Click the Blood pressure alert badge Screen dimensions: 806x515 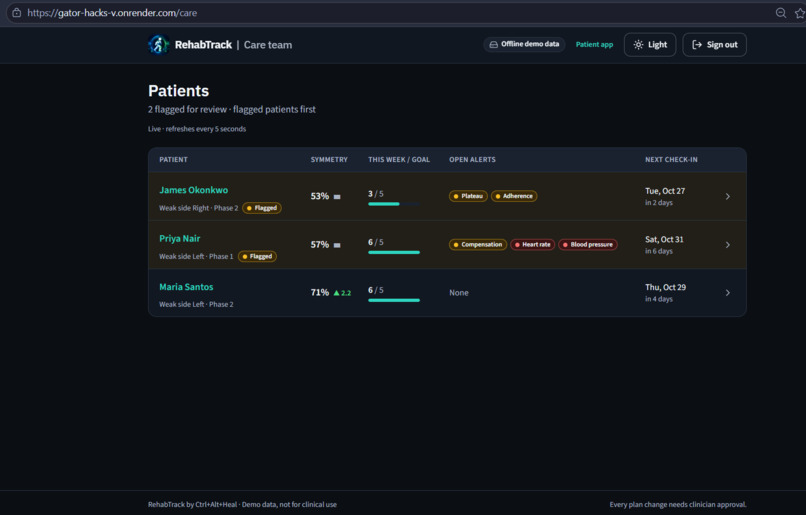(588, 244)
